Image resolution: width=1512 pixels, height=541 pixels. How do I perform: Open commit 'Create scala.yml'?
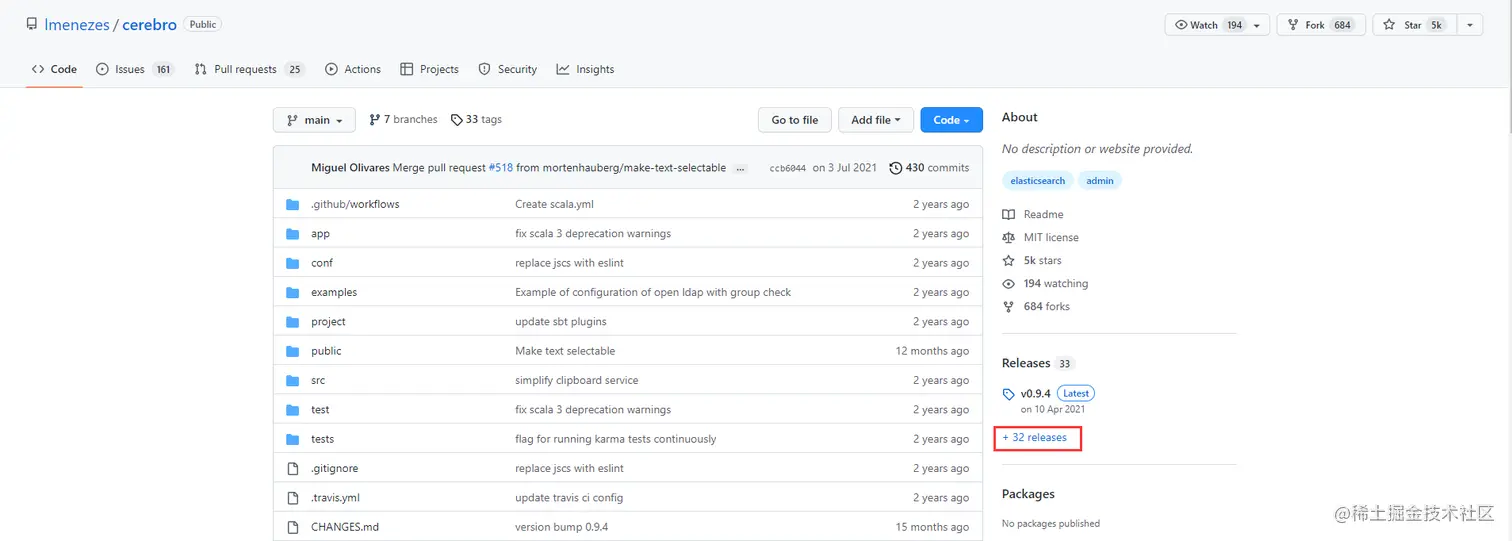coord(554,204)
